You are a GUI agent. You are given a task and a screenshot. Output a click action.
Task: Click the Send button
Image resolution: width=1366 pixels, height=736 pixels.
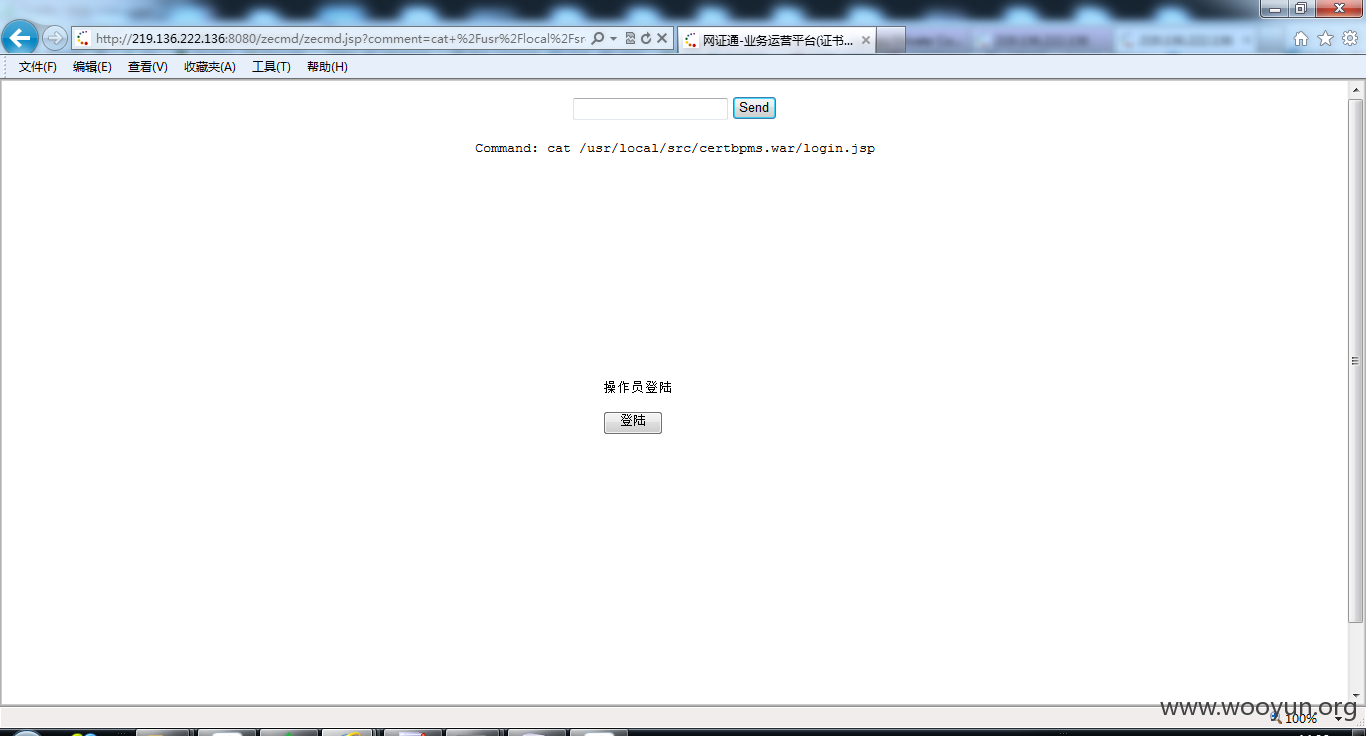[x=754, y=108]
